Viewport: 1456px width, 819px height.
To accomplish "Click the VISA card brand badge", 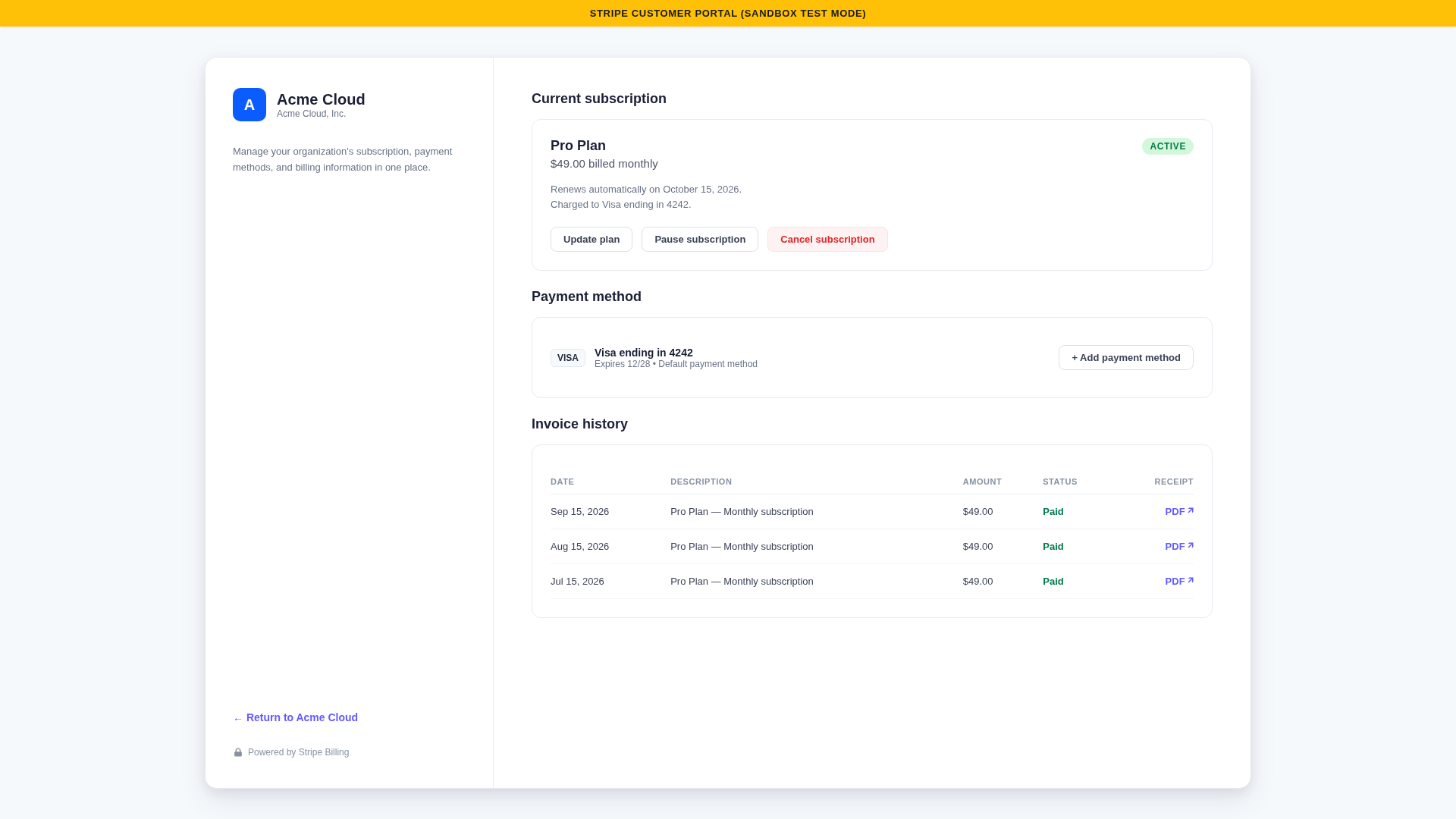I will [x=568, y=358].
